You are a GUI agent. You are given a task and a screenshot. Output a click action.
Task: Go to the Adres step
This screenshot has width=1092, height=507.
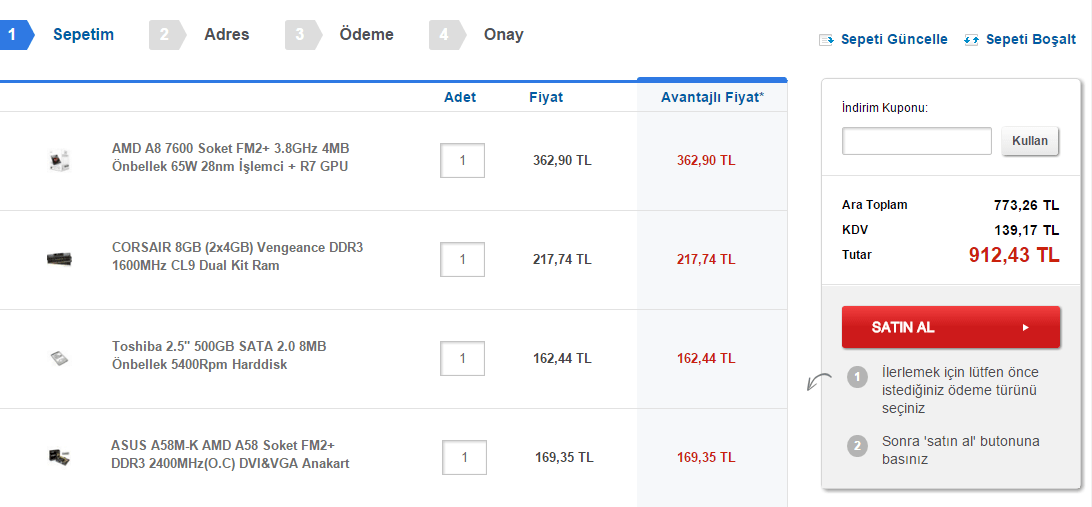tap(226, 35)
